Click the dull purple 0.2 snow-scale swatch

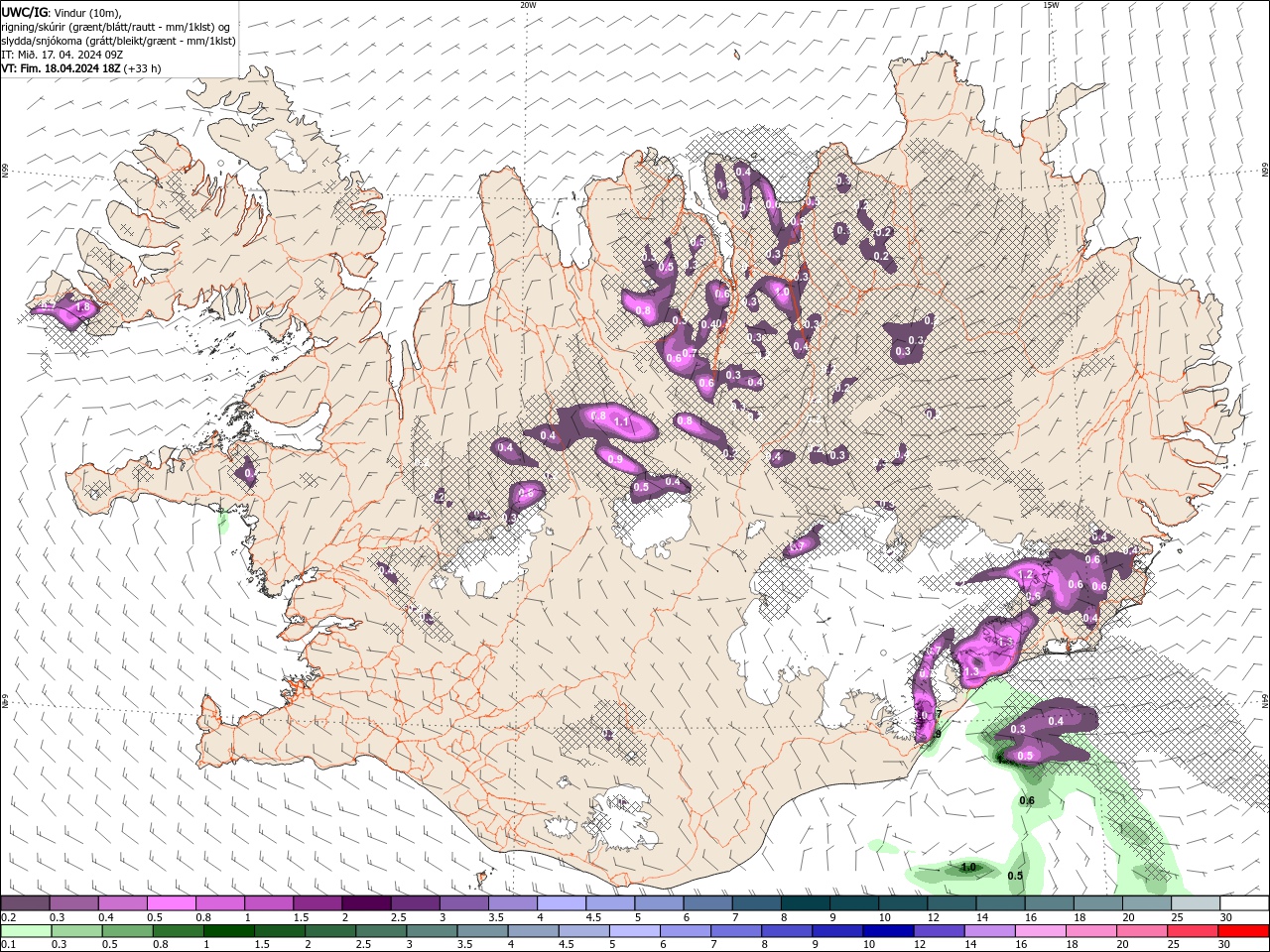click(x=25, y=903)
